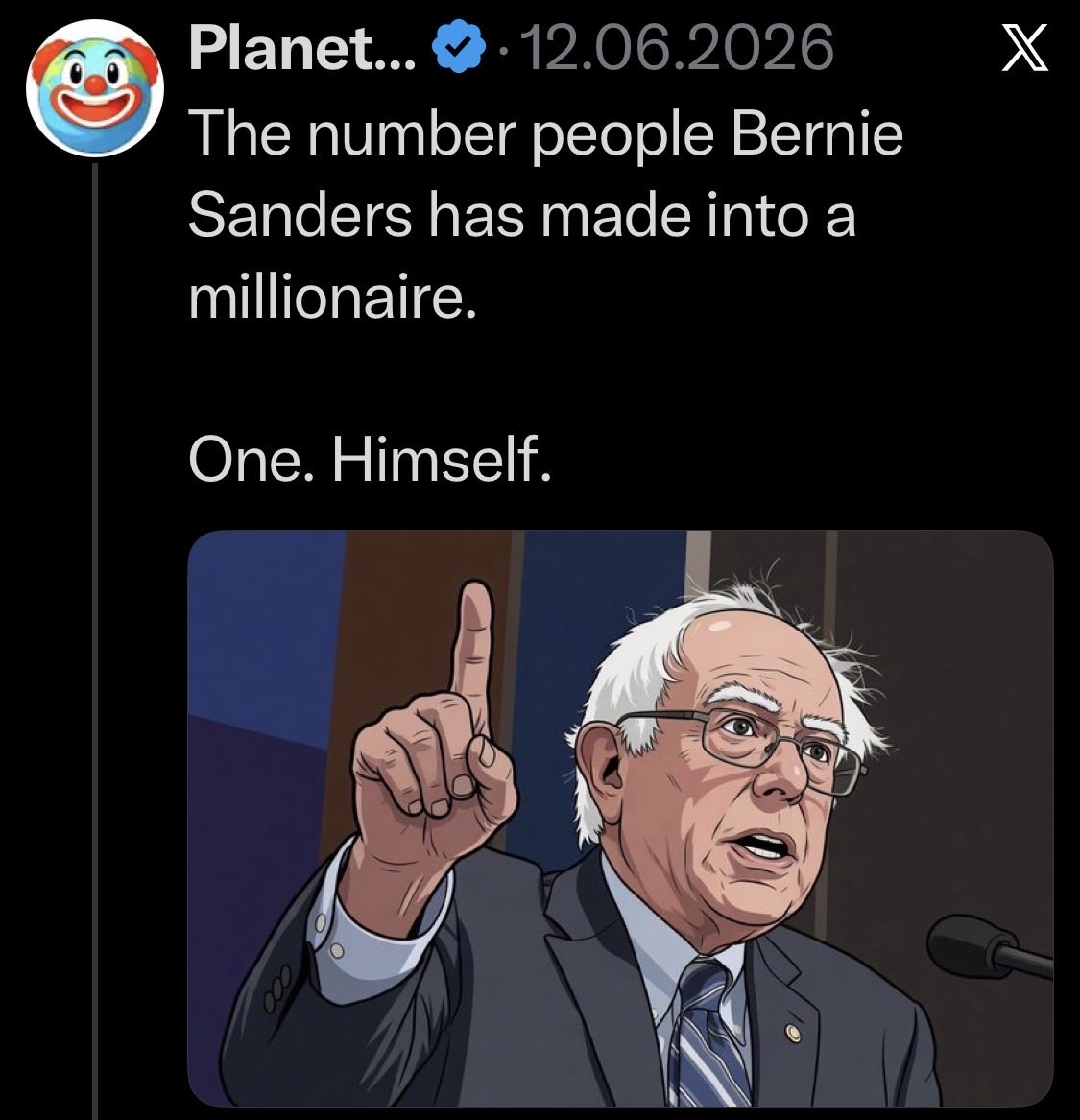
Task: Click the 'One. Himself.' line
Action: coord(370,460)
